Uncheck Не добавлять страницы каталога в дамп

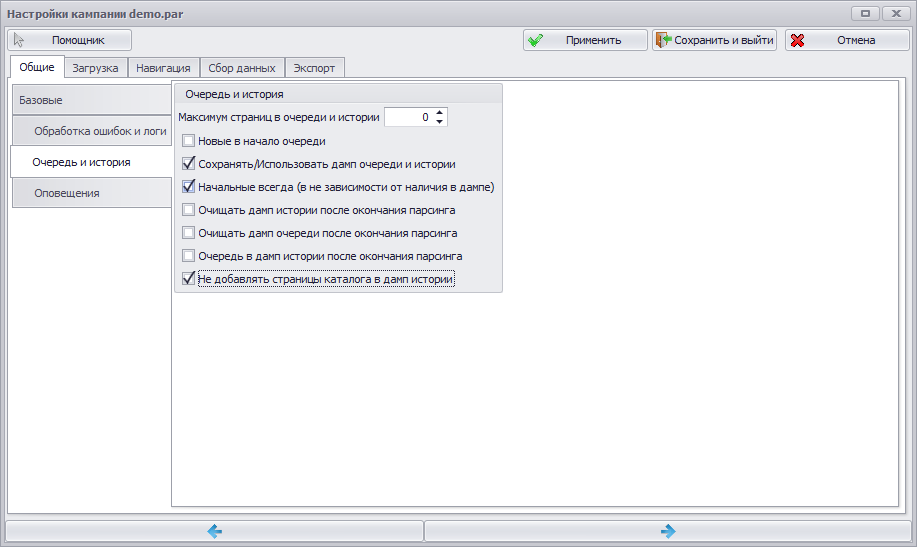click(188, 279)
